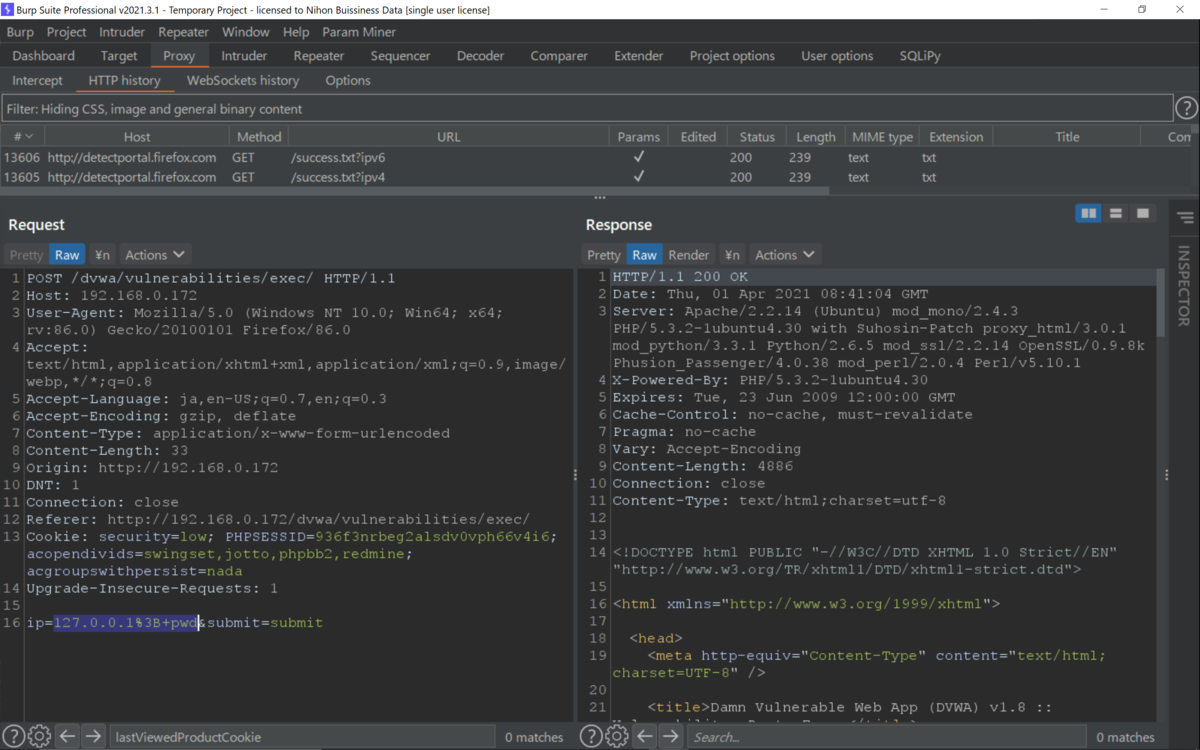Go to previous response search match

(x=645, y=737)
